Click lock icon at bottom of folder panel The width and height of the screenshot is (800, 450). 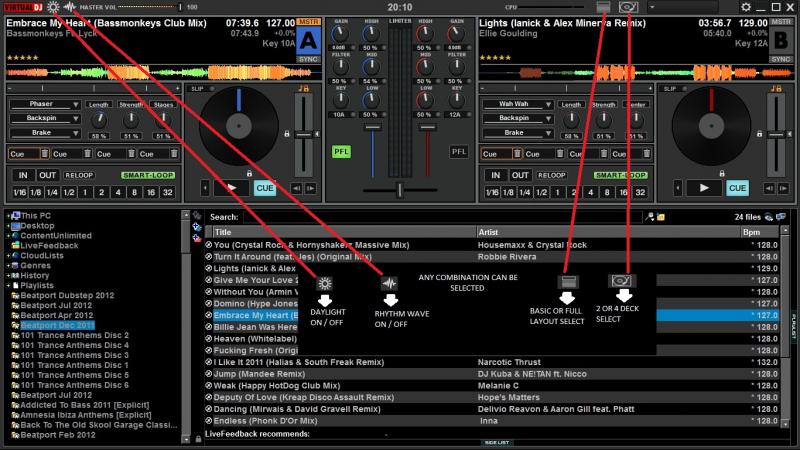click(x=198, y=439)
